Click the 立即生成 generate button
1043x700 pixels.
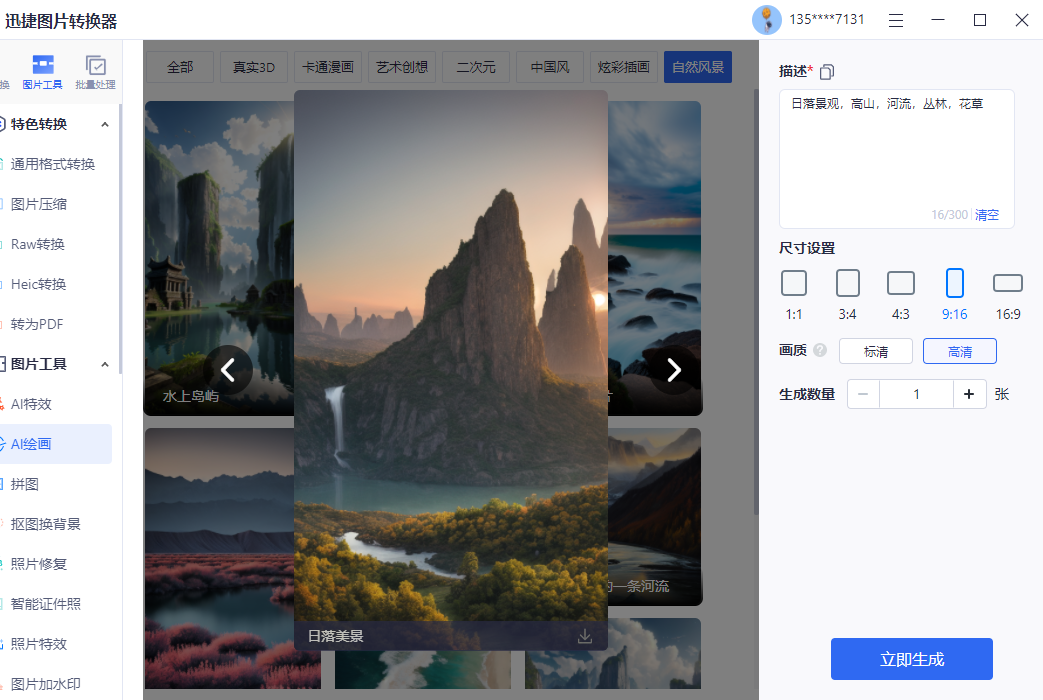(910, 659)
